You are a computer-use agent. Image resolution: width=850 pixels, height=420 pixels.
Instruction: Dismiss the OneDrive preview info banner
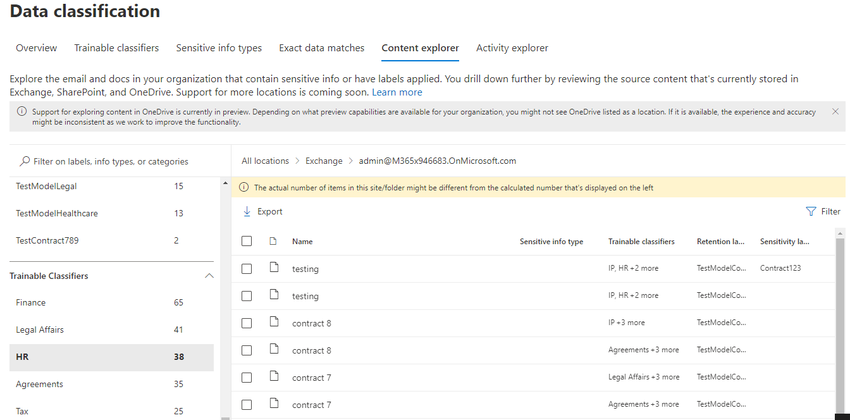[835, 111]
